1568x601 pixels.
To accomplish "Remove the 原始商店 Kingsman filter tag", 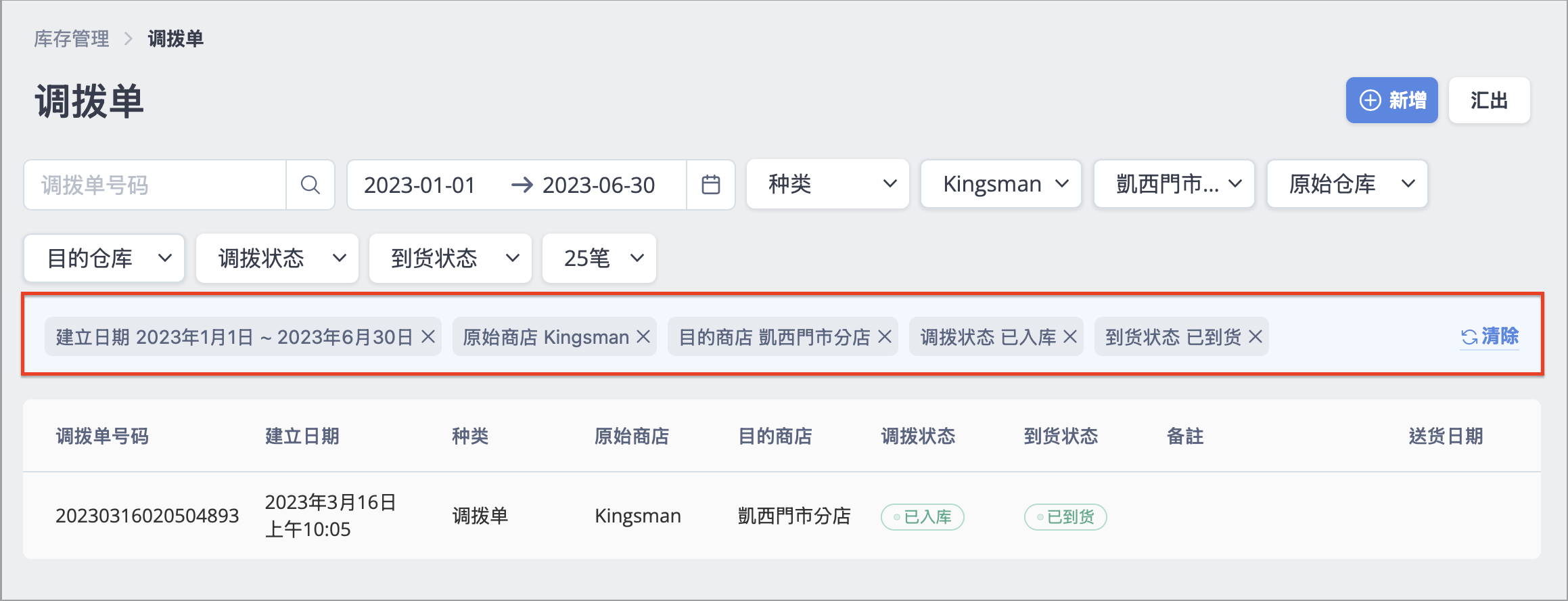I will click(643, 336).
